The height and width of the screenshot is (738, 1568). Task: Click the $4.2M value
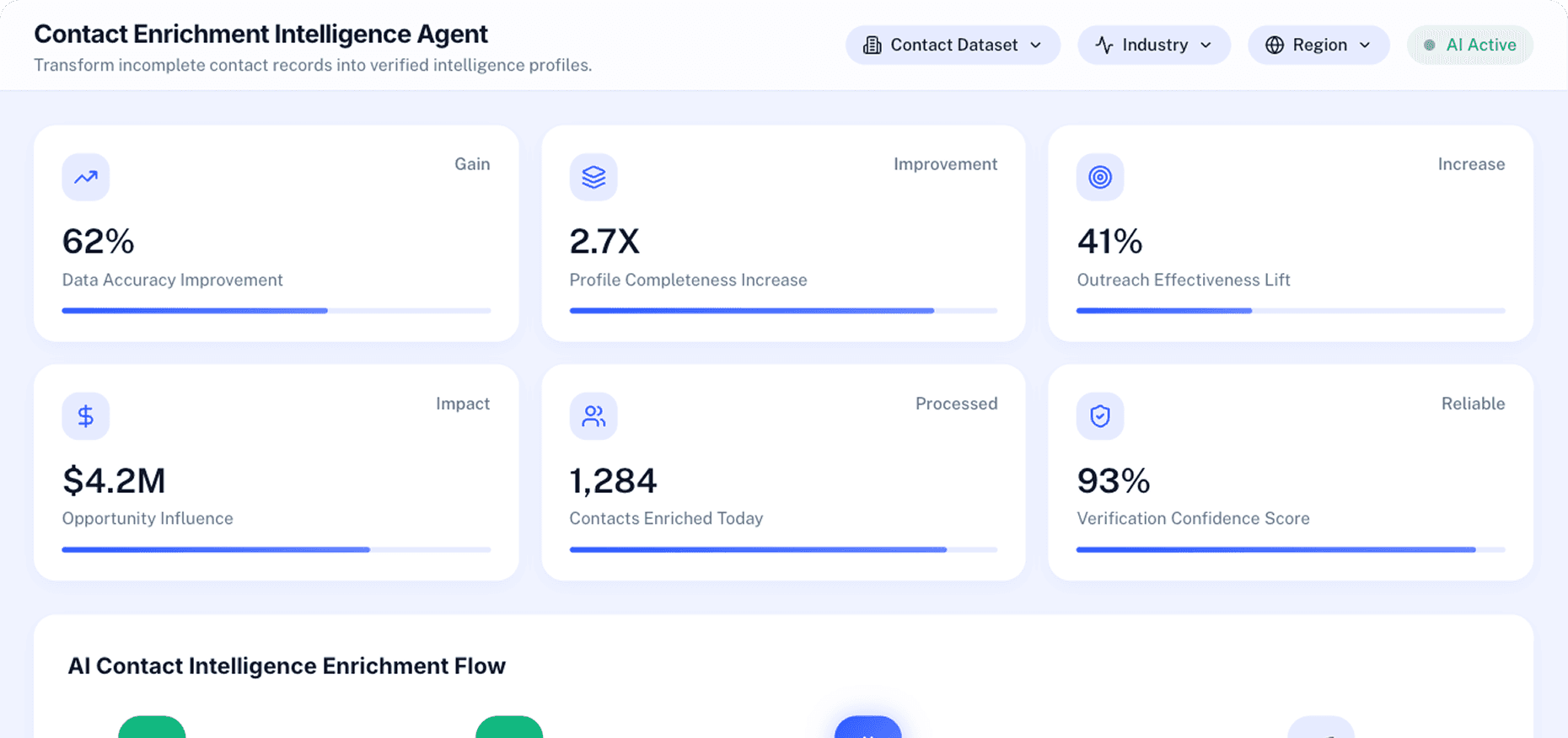(x=114, y=481)
